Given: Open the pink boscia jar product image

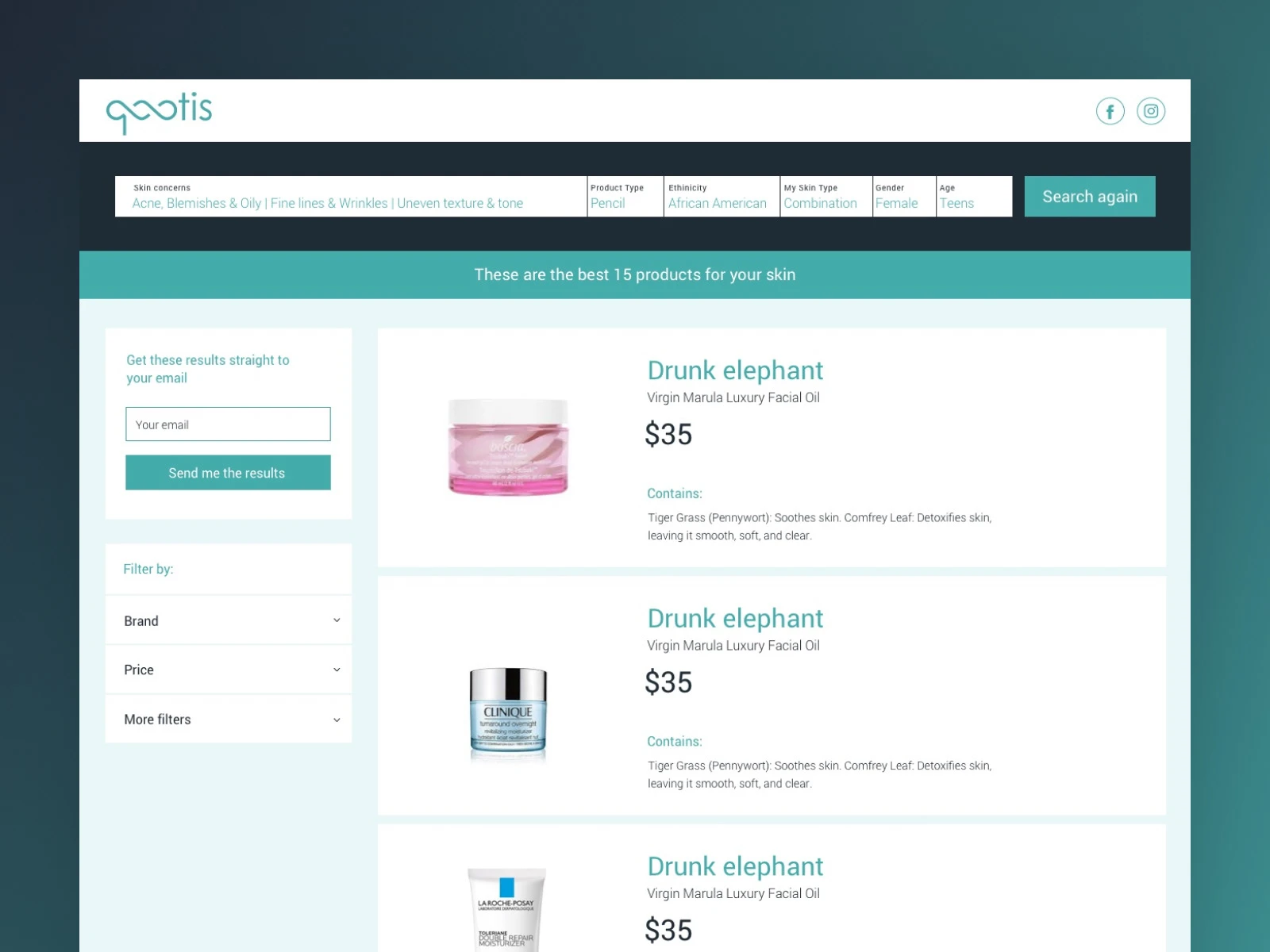Looking at the screenshot, I should [x=508, y=447].
